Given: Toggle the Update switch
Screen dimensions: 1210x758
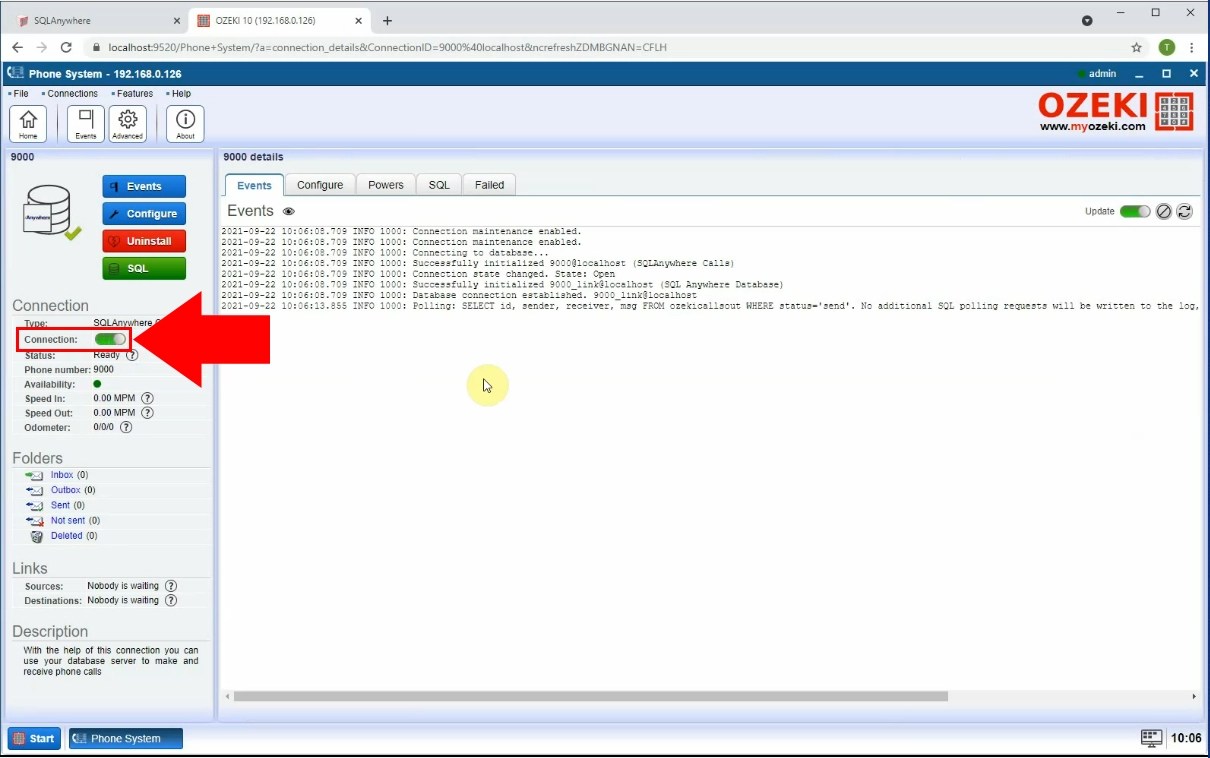Looking at the screenshot, I should 1135,211.
